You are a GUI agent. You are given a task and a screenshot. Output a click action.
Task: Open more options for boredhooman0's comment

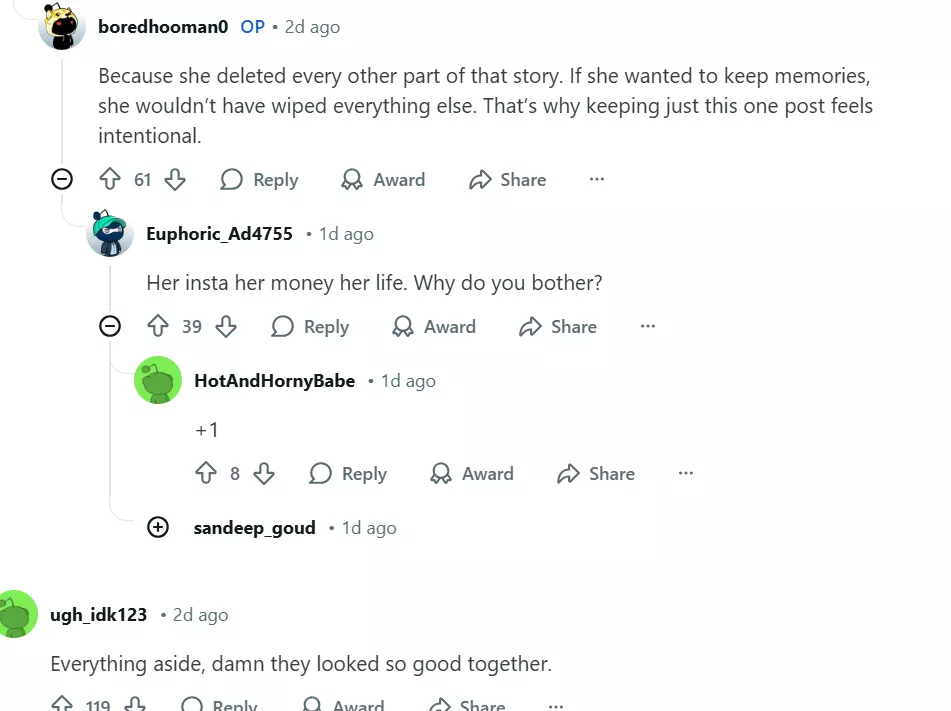[x=597, y=180]
